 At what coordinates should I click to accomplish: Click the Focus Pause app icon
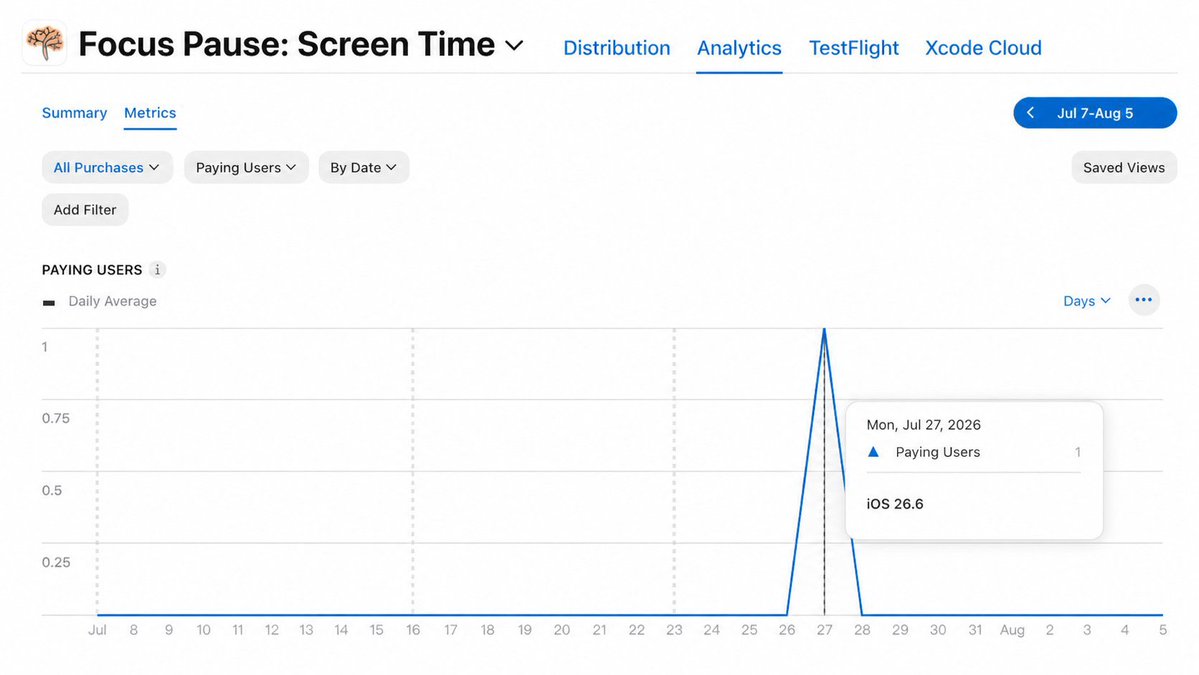pos(44,43)
